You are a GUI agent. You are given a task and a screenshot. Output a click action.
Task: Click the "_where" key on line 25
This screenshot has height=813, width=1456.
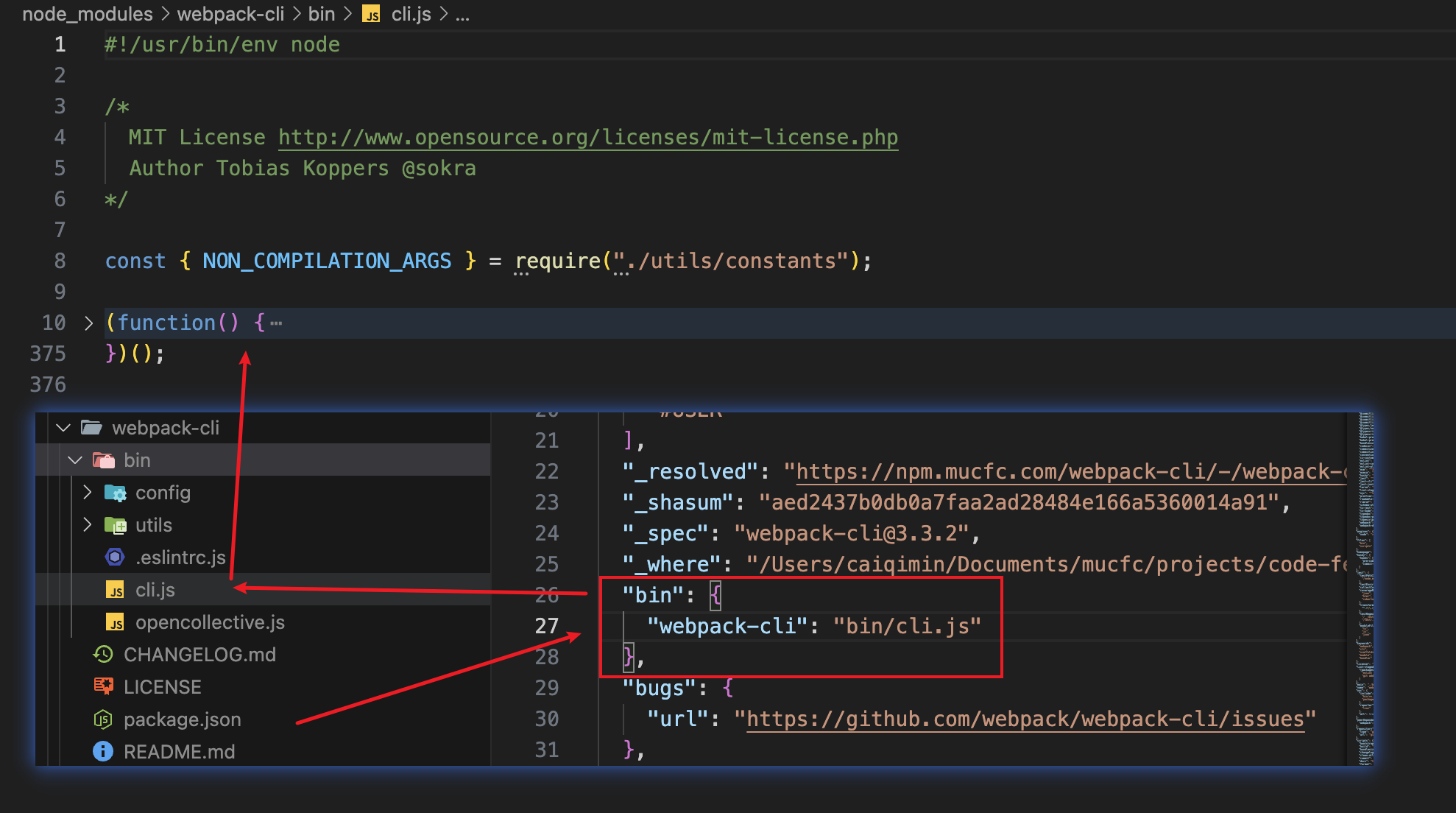pos(672,565)
